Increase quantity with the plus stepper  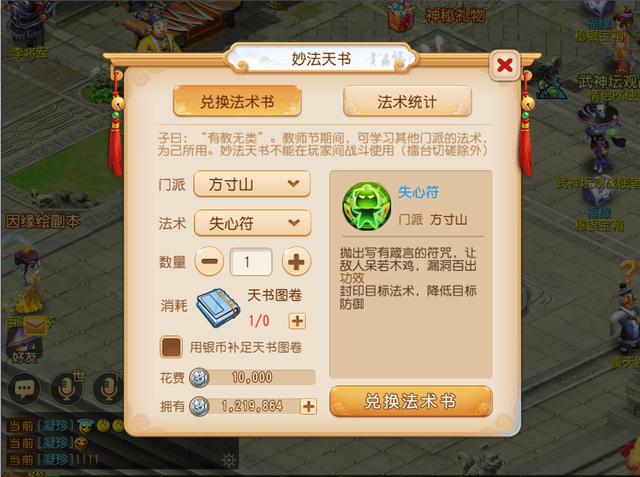tap(296, 262)
